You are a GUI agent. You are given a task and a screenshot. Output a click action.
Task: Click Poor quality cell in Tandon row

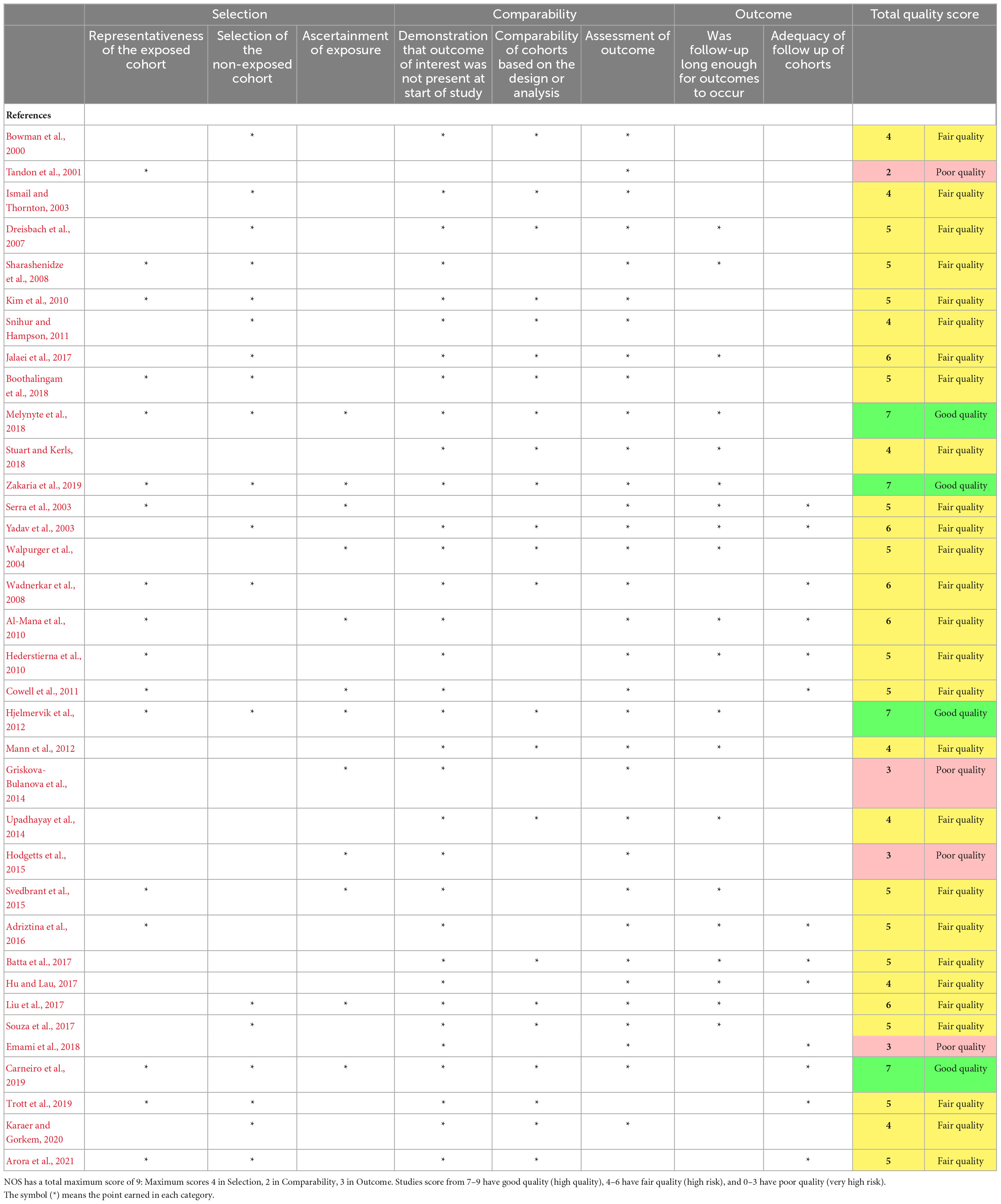click(x=960, y=172)
